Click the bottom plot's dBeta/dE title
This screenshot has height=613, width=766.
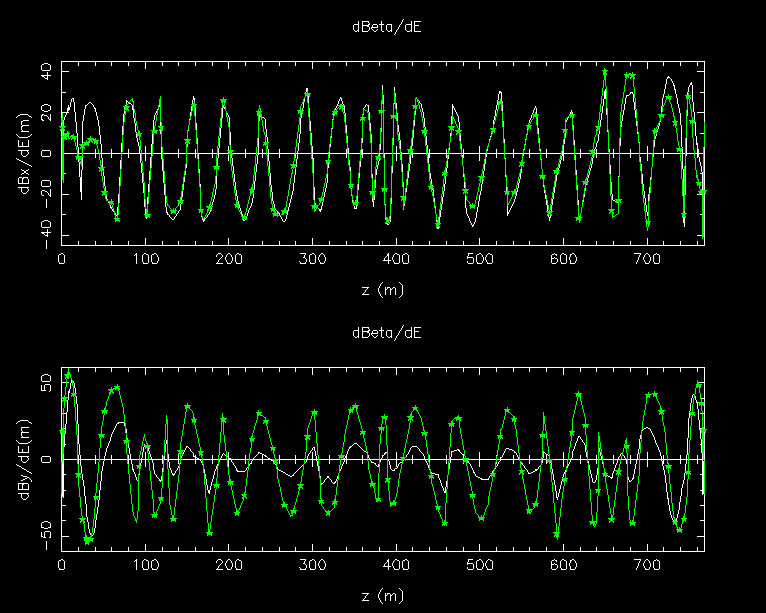coord(386,332)
